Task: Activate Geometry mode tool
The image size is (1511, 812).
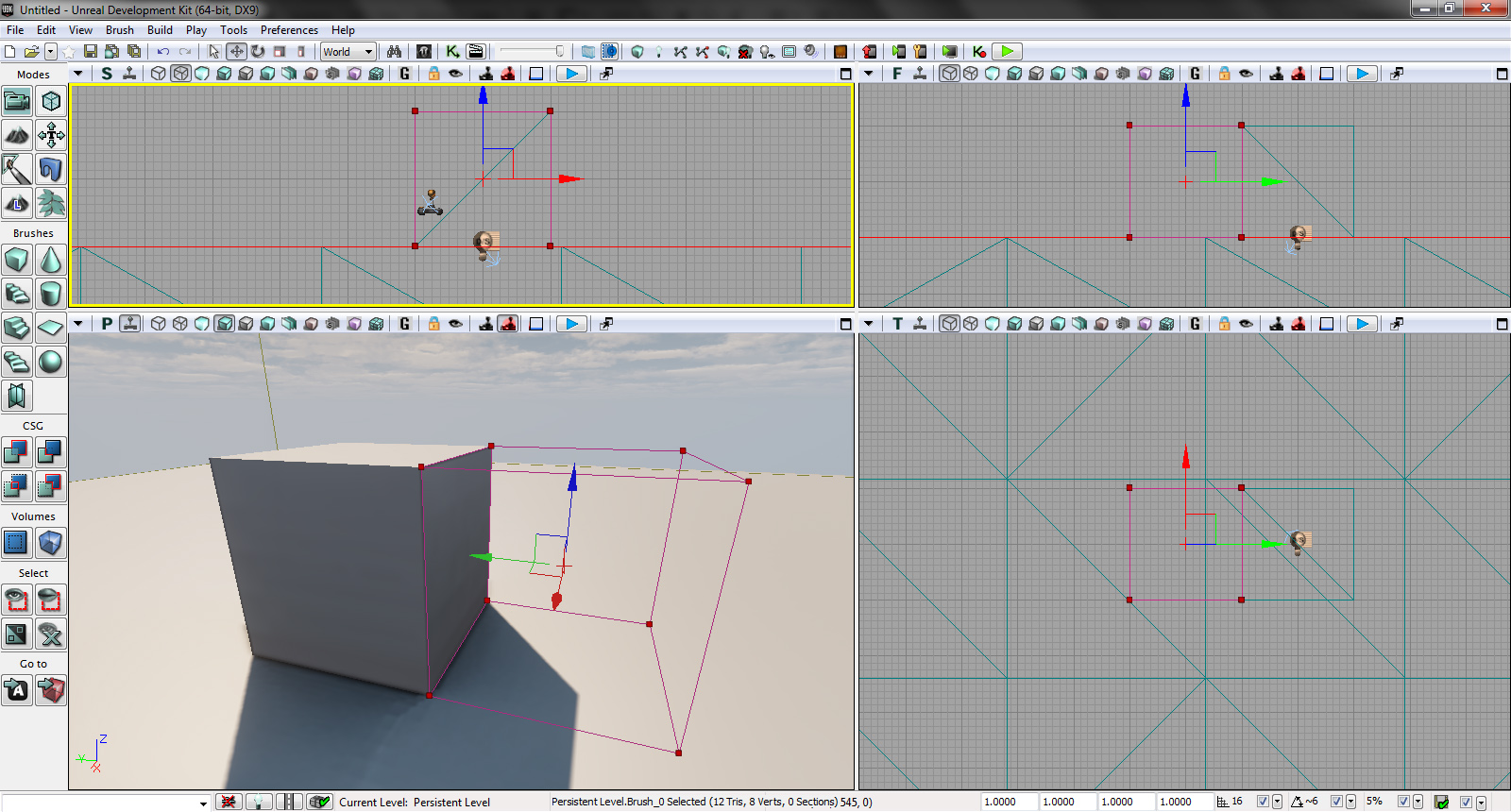Action: tap(51, 101)
